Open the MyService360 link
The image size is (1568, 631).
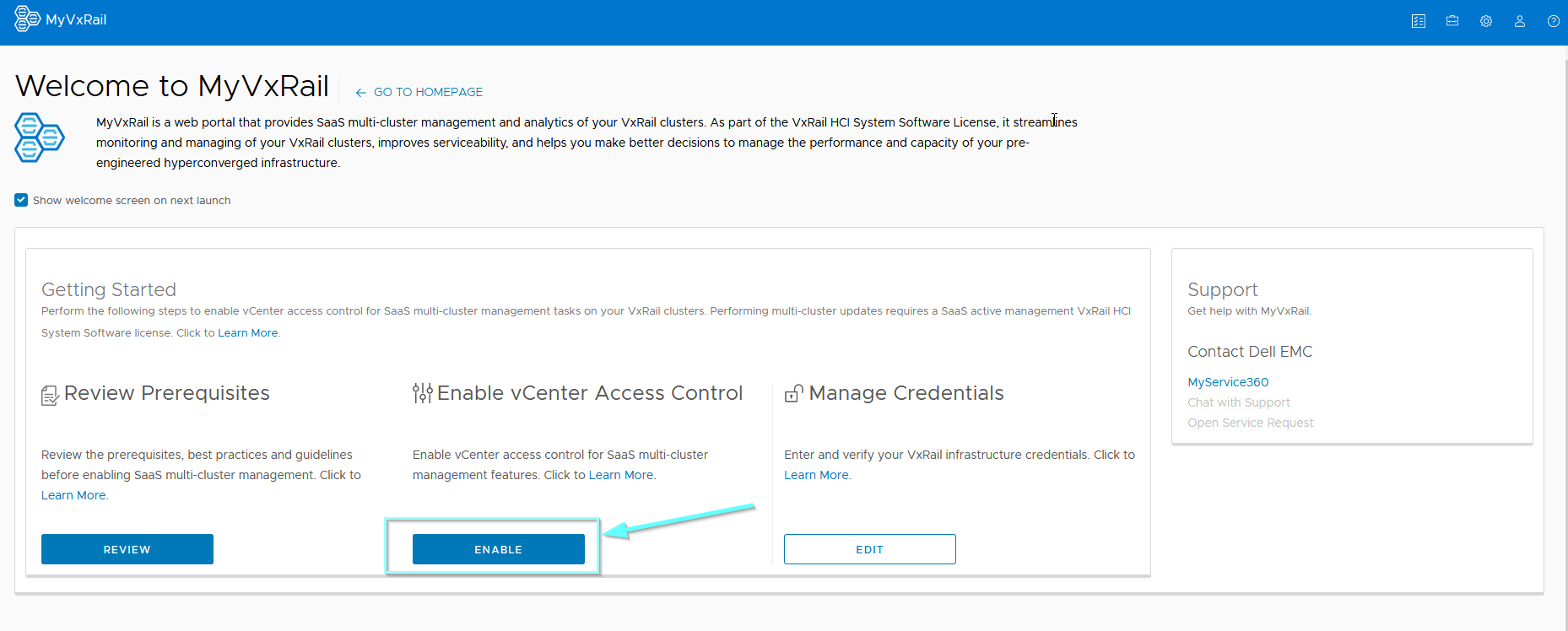(x=1228, y=382)
